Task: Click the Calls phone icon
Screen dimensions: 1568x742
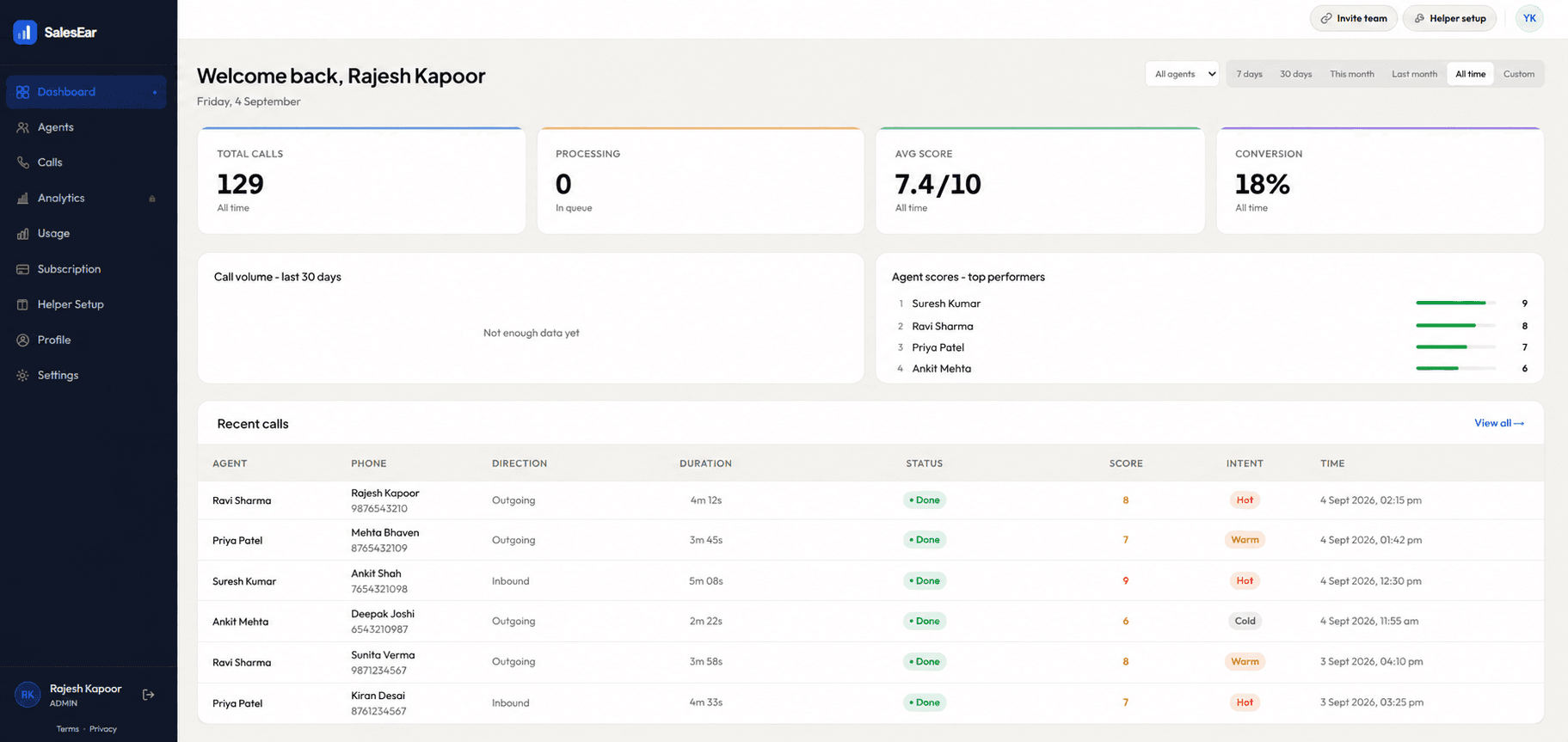Action: point(22,163)
